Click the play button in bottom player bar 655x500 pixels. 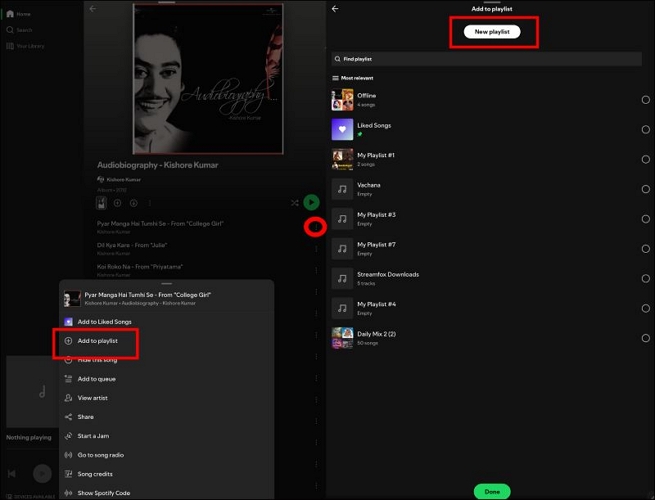[x=42, y=473]
